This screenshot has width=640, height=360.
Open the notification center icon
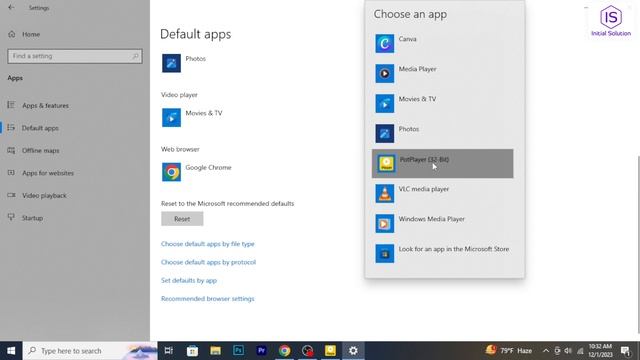pos(626,351)
